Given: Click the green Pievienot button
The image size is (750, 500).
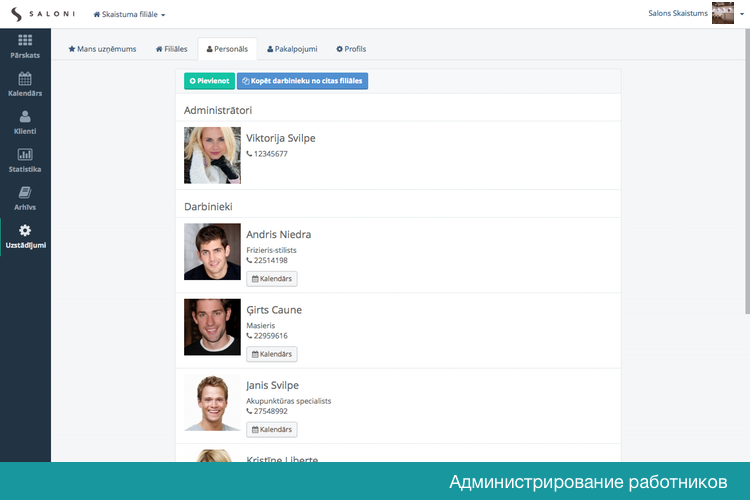Looking at the screenshot, I should [x=210, y=81].
